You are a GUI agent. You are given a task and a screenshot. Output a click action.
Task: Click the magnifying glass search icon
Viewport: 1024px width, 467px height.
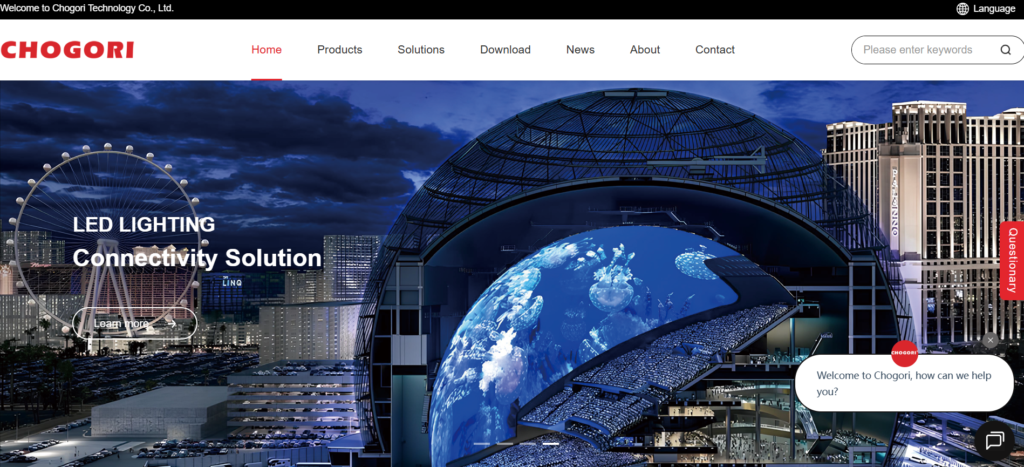pyautogui.click(x=1005, y=50)
